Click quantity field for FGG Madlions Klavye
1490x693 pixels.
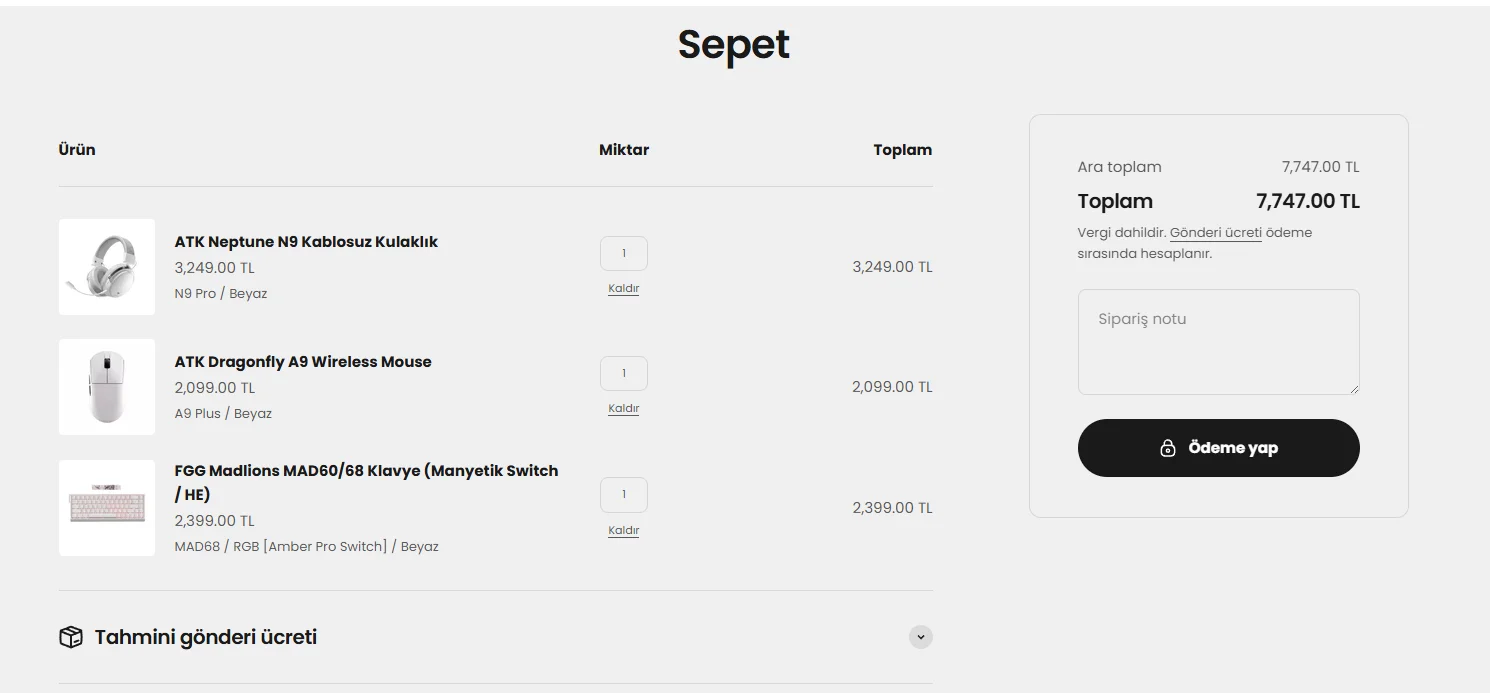coord(624,494)
